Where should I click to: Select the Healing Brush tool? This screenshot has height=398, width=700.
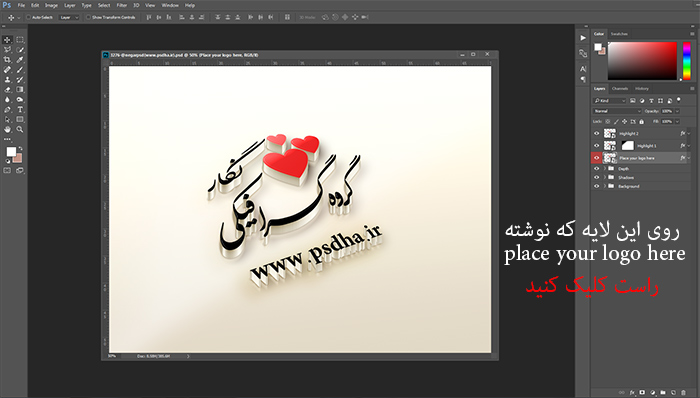coord(7,70)
